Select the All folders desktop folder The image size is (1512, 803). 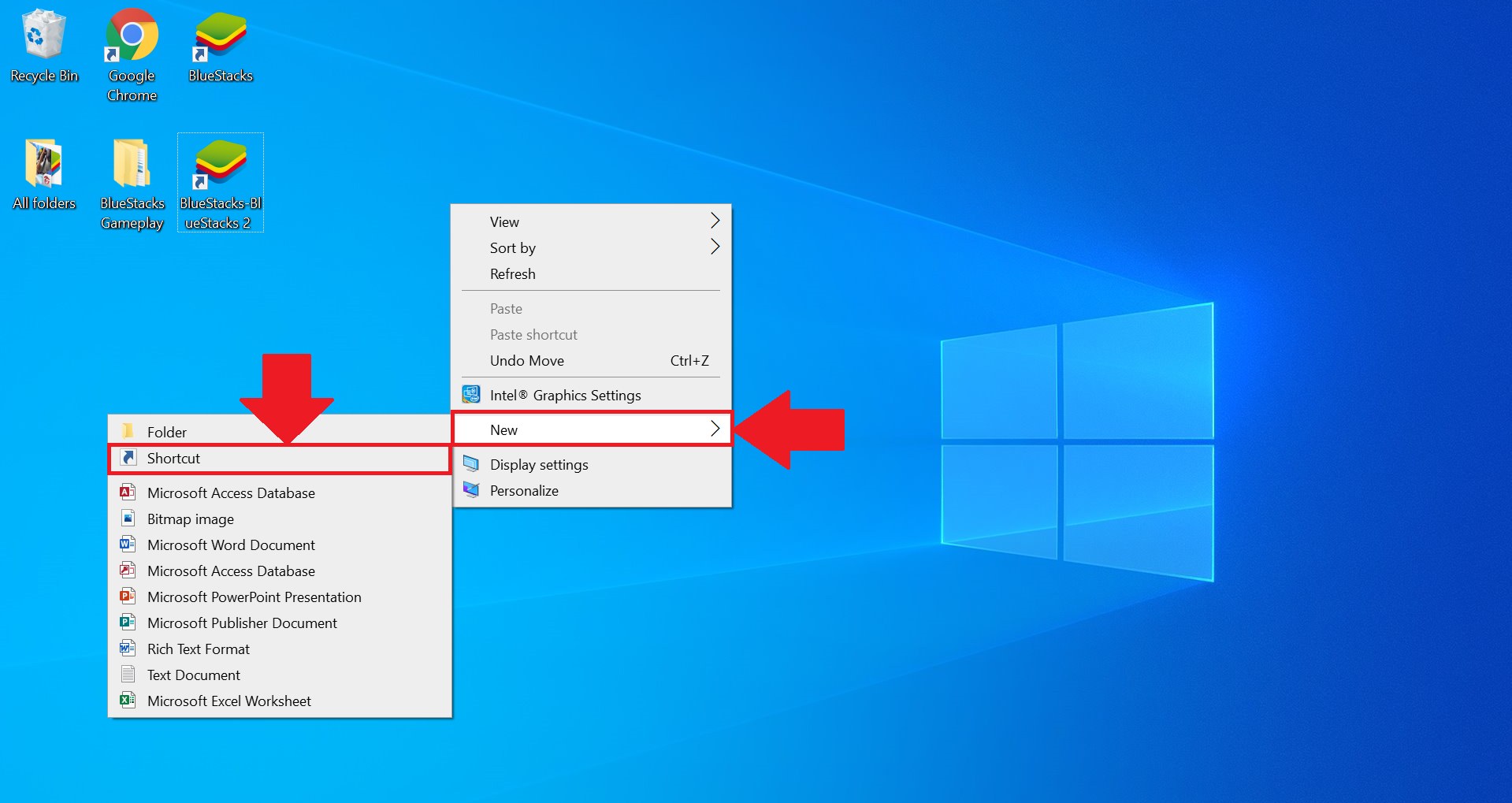[x=44, y=175]
